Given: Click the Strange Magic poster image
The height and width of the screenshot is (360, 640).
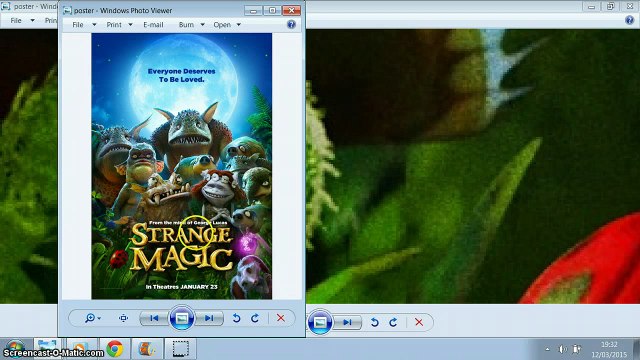Looking at the screenshot, I should [x=182, y=166].
